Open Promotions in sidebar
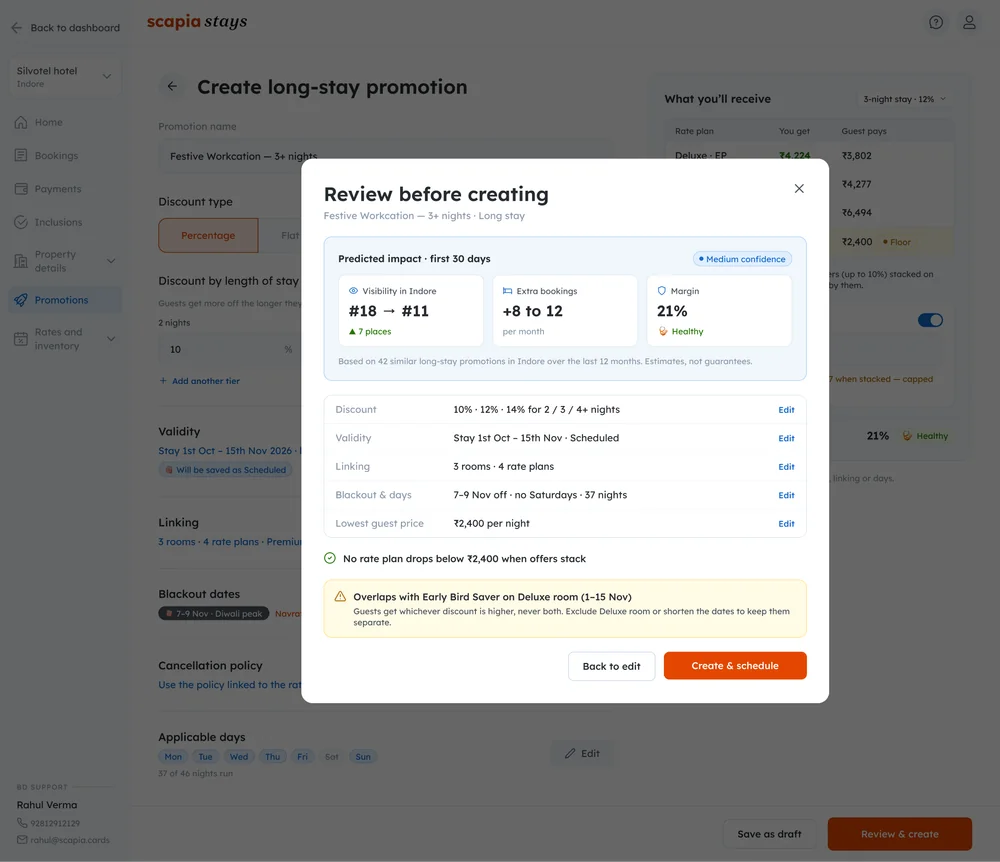This screenshot has height=862, width=1000. click(65, 300)
